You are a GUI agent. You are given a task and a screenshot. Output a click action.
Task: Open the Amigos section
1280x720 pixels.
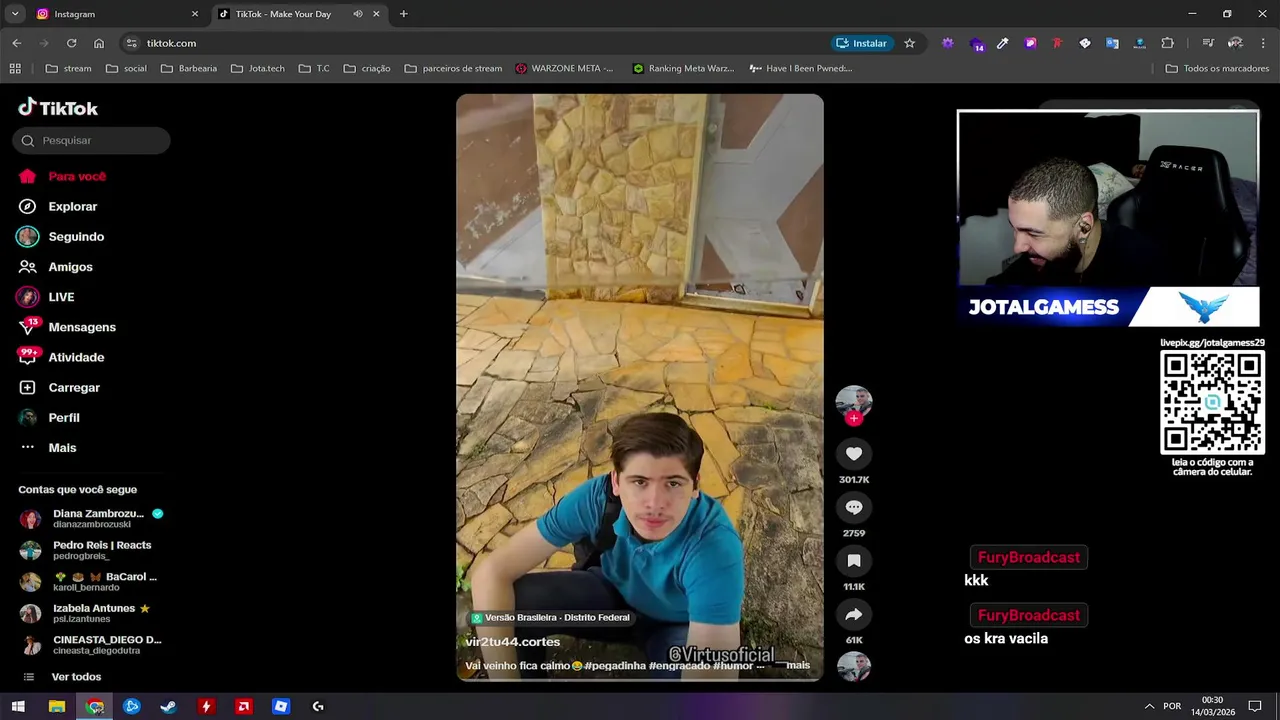click(x=56, y=267)
